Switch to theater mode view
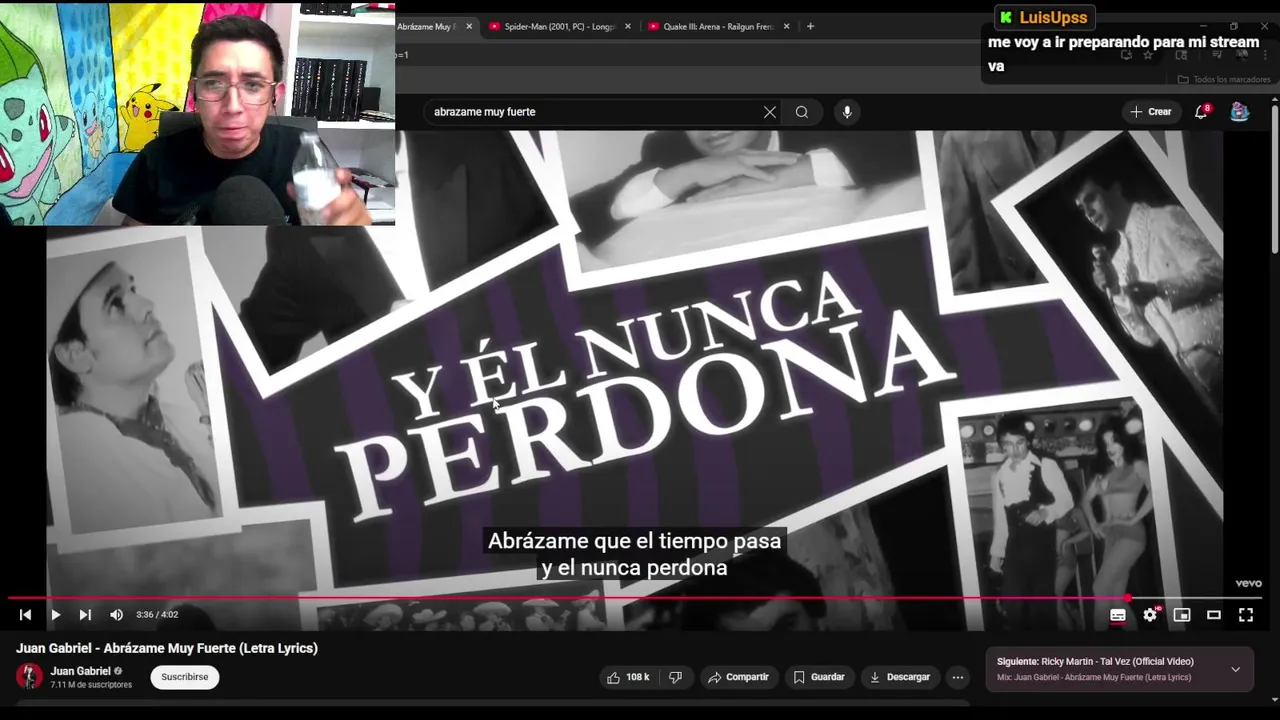 point(1214,615)
